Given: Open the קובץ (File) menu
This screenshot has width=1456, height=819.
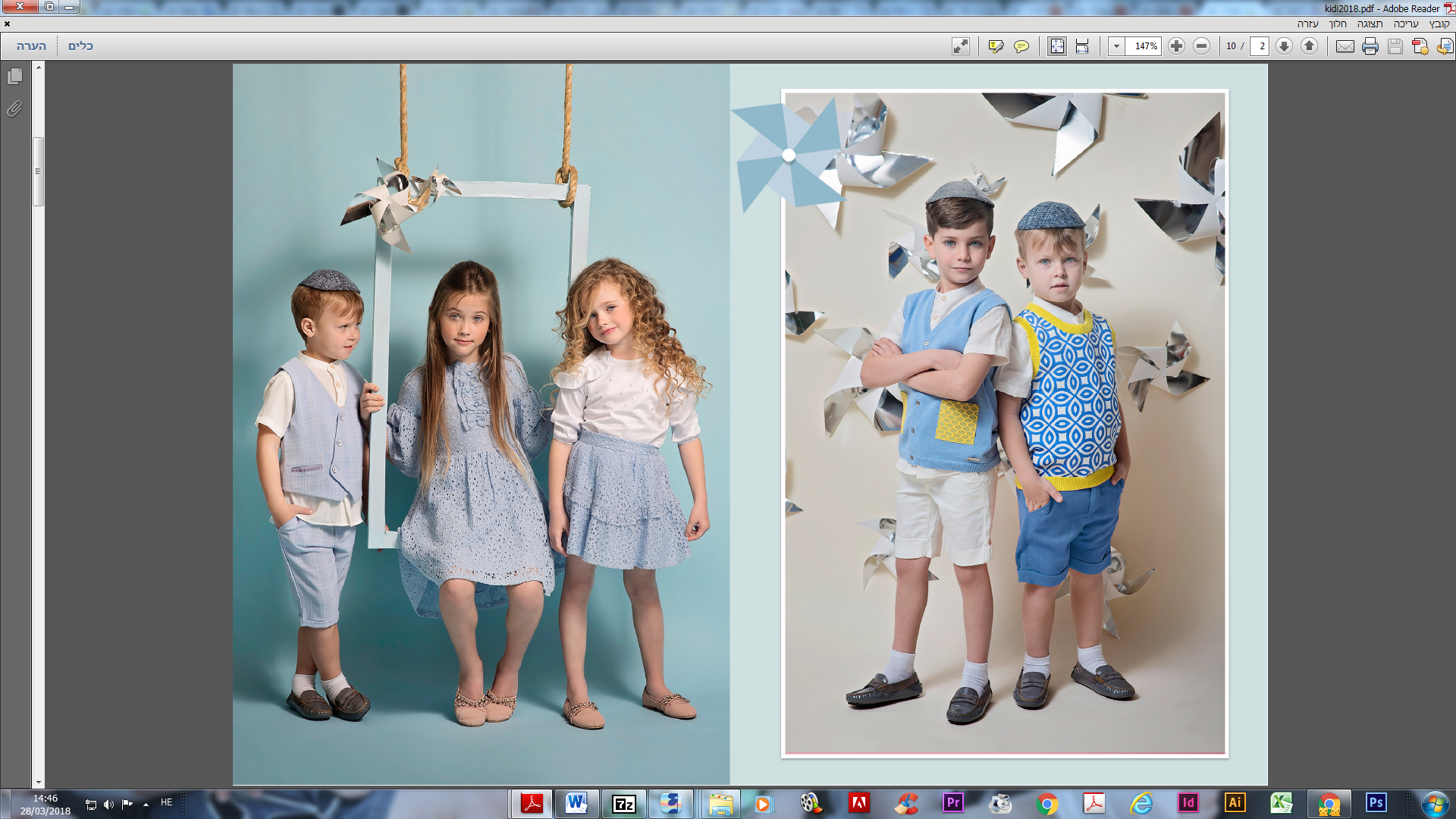Looking at the screenshot, I should click(x=1439, y=24).
